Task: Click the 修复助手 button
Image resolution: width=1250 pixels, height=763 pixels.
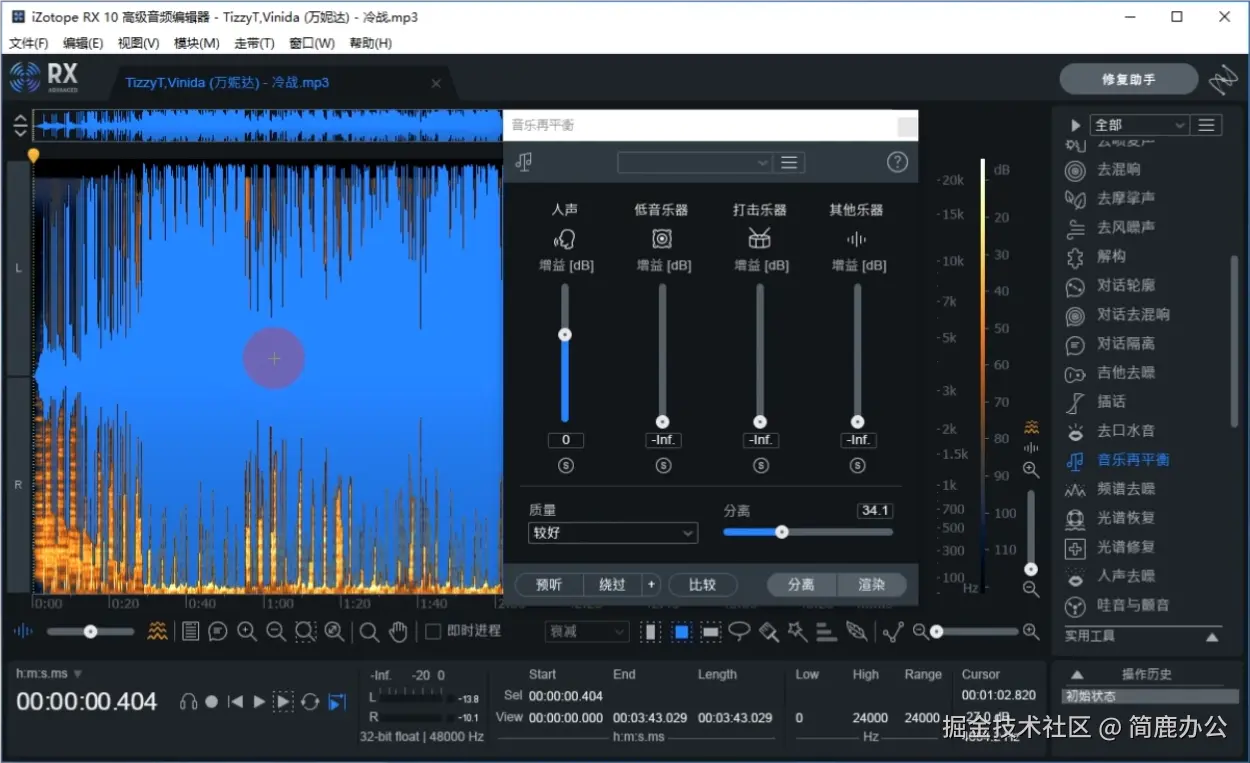Action: (1128, 79)
